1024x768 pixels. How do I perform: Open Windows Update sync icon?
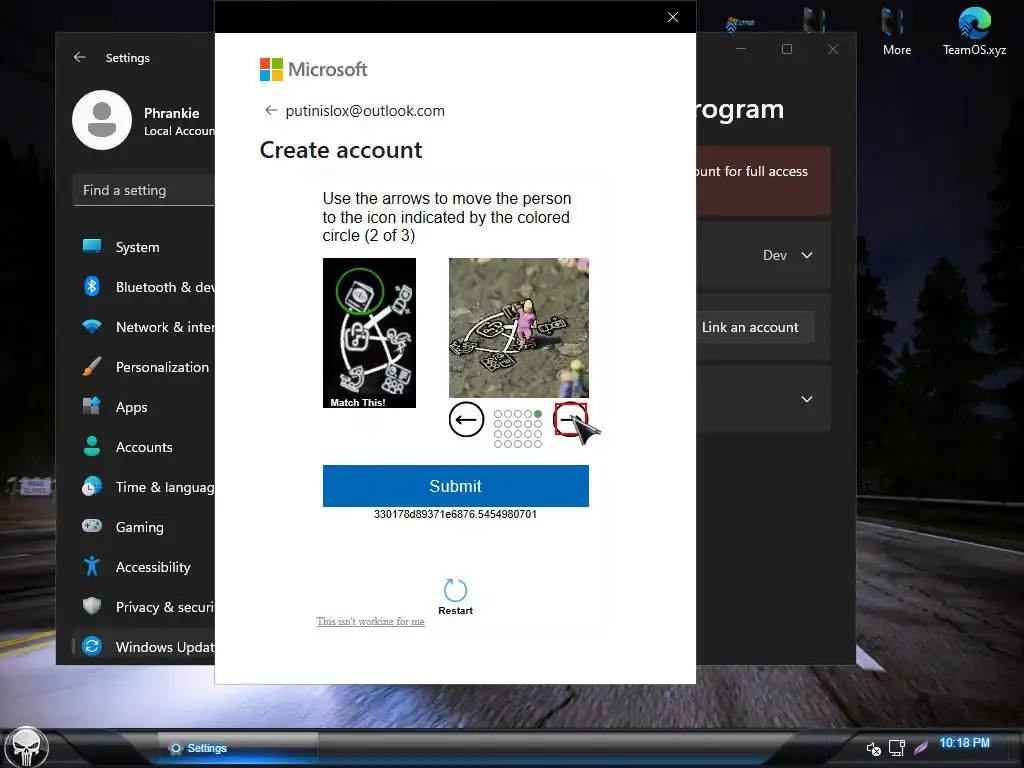pyautogui.click(x=92, y=646)
